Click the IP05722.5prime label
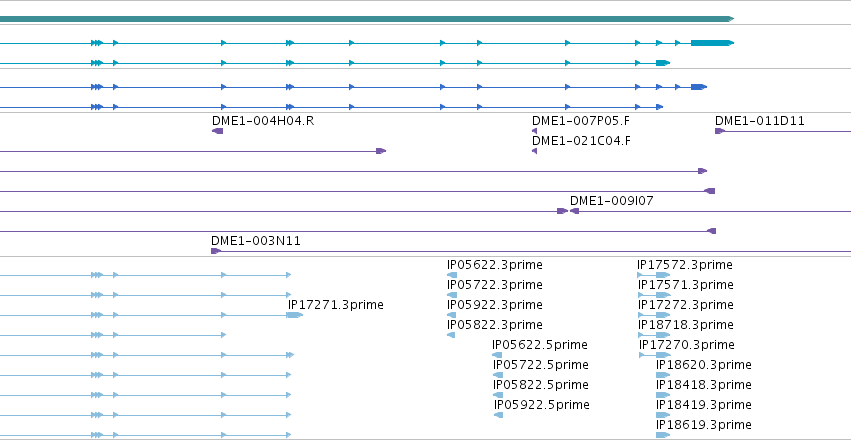This screenshot has width=851, height=440. [541, 365]
